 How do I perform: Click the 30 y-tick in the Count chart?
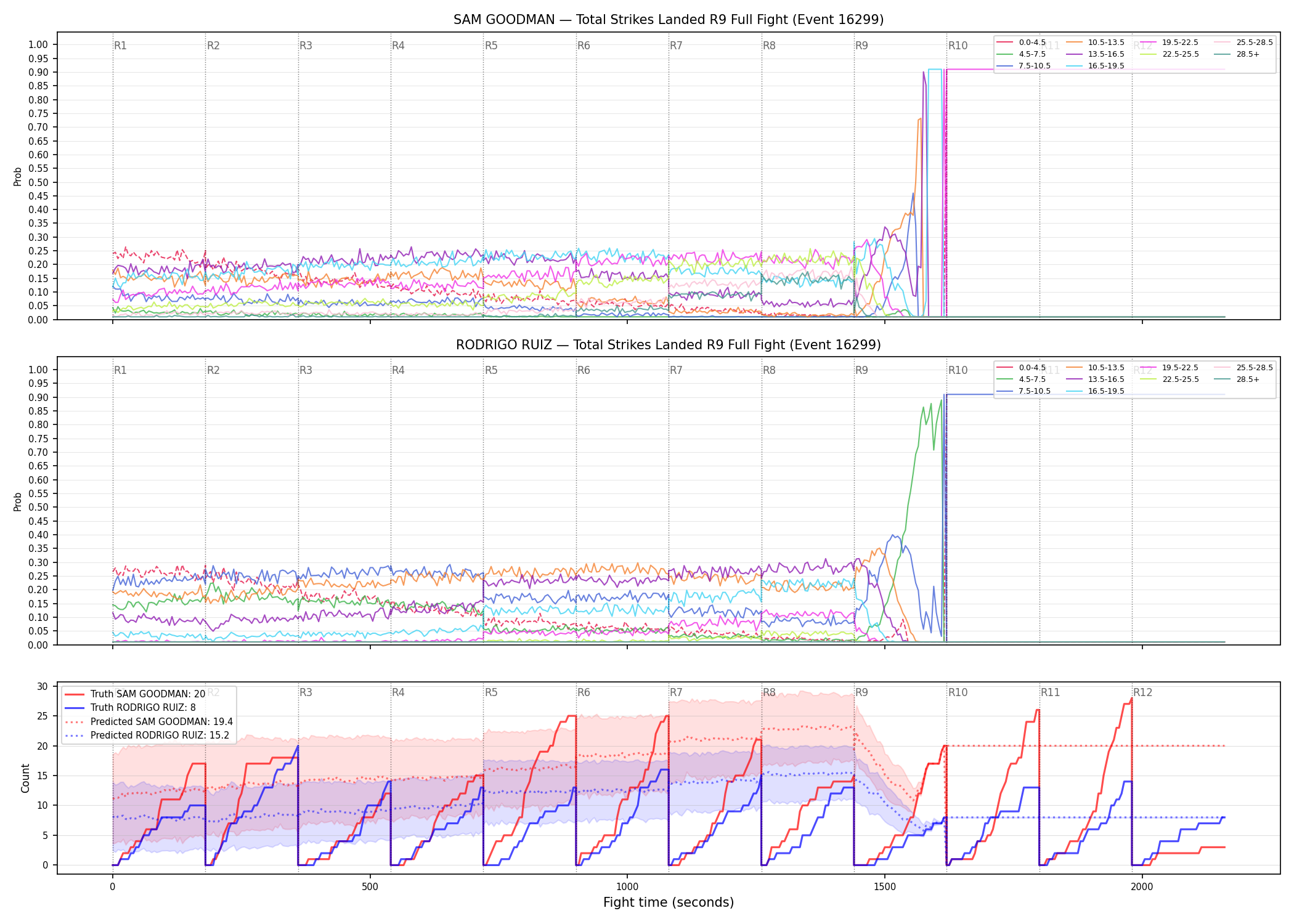[x=43, y=686]
